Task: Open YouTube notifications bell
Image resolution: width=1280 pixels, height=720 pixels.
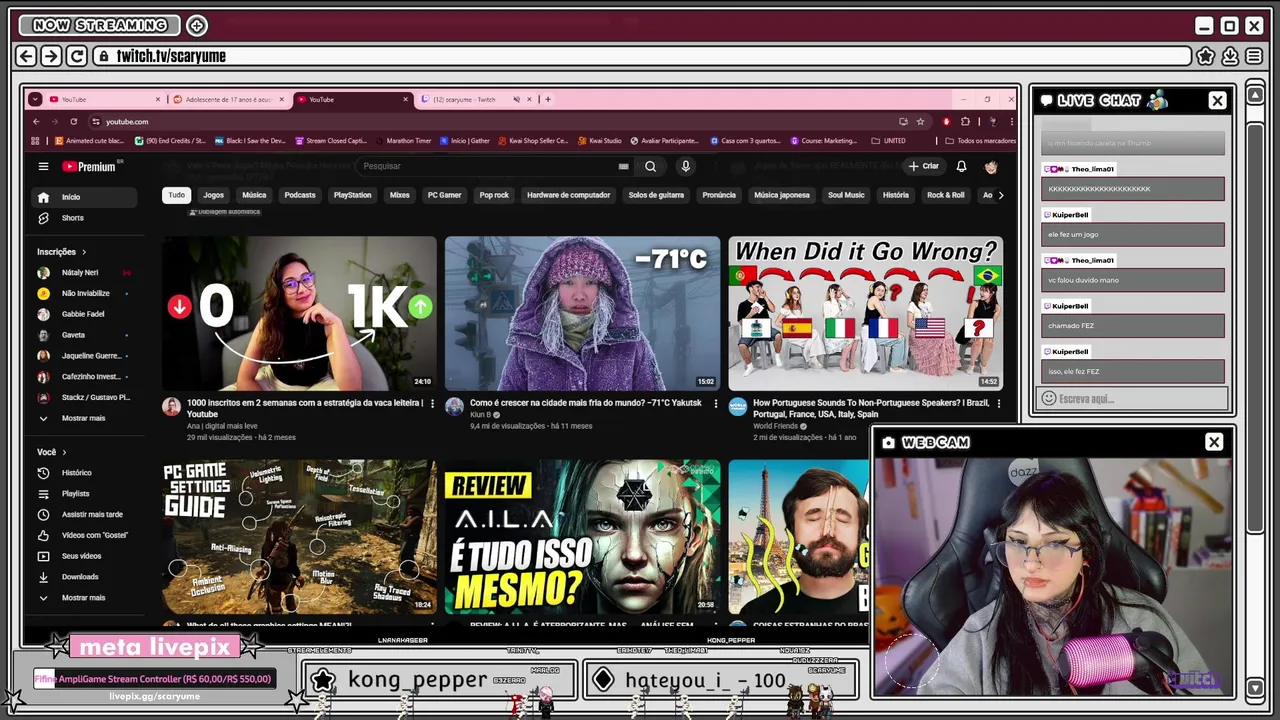Action: tap(961, 167)
